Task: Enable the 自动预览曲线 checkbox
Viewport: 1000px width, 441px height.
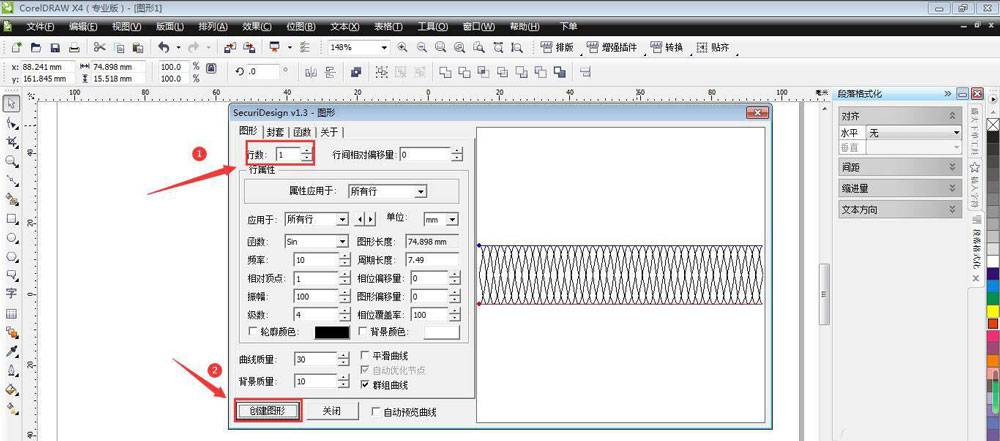Action: [x=376, y=411]
